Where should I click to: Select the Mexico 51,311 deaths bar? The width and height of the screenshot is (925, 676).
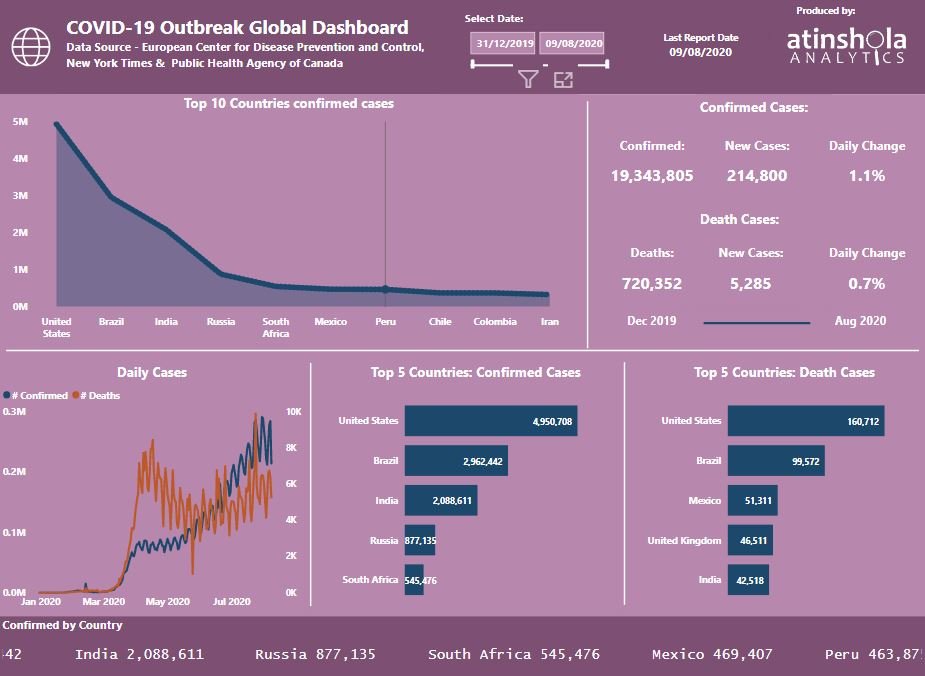(752, 500)
